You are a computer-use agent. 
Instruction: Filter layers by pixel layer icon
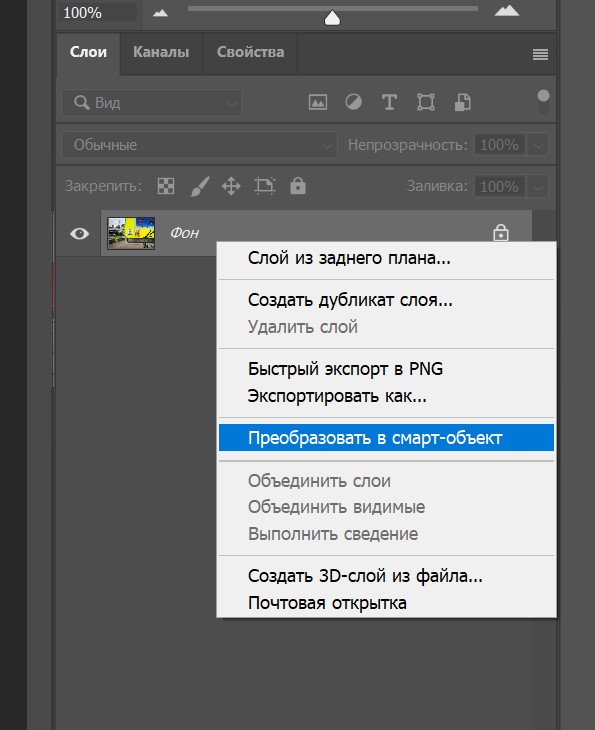[x=318, y=102]
